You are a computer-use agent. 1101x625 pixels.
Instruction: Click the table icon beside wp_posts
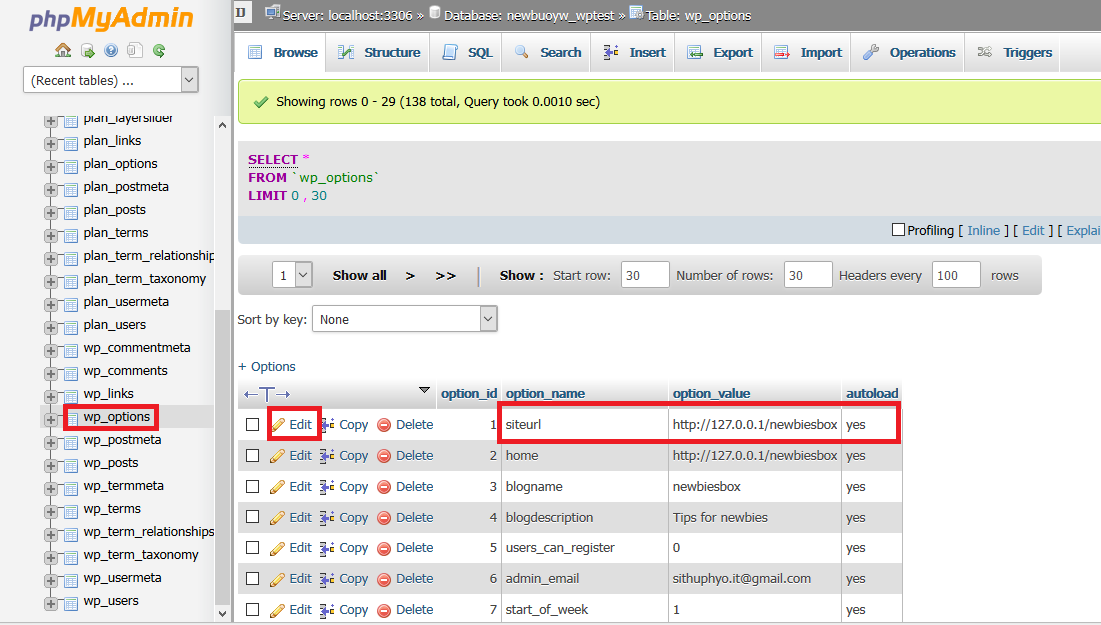71,465
